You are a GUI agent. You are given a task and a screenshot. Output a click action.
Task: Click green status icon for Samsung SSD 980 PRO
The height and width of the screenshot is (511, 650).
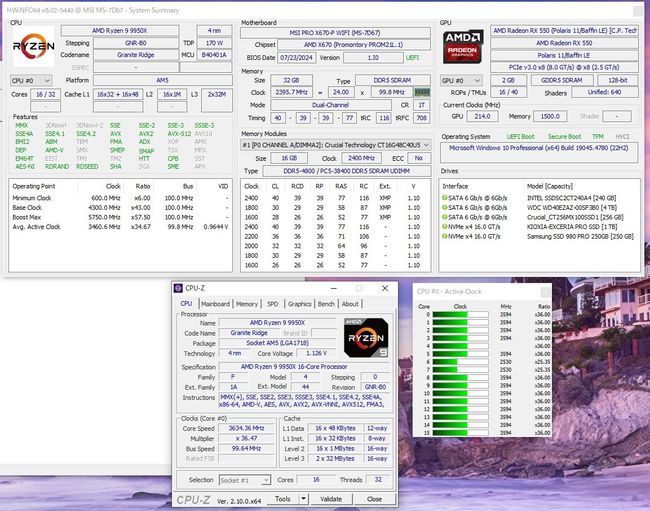pyautogui.click(x=444, y=236)
